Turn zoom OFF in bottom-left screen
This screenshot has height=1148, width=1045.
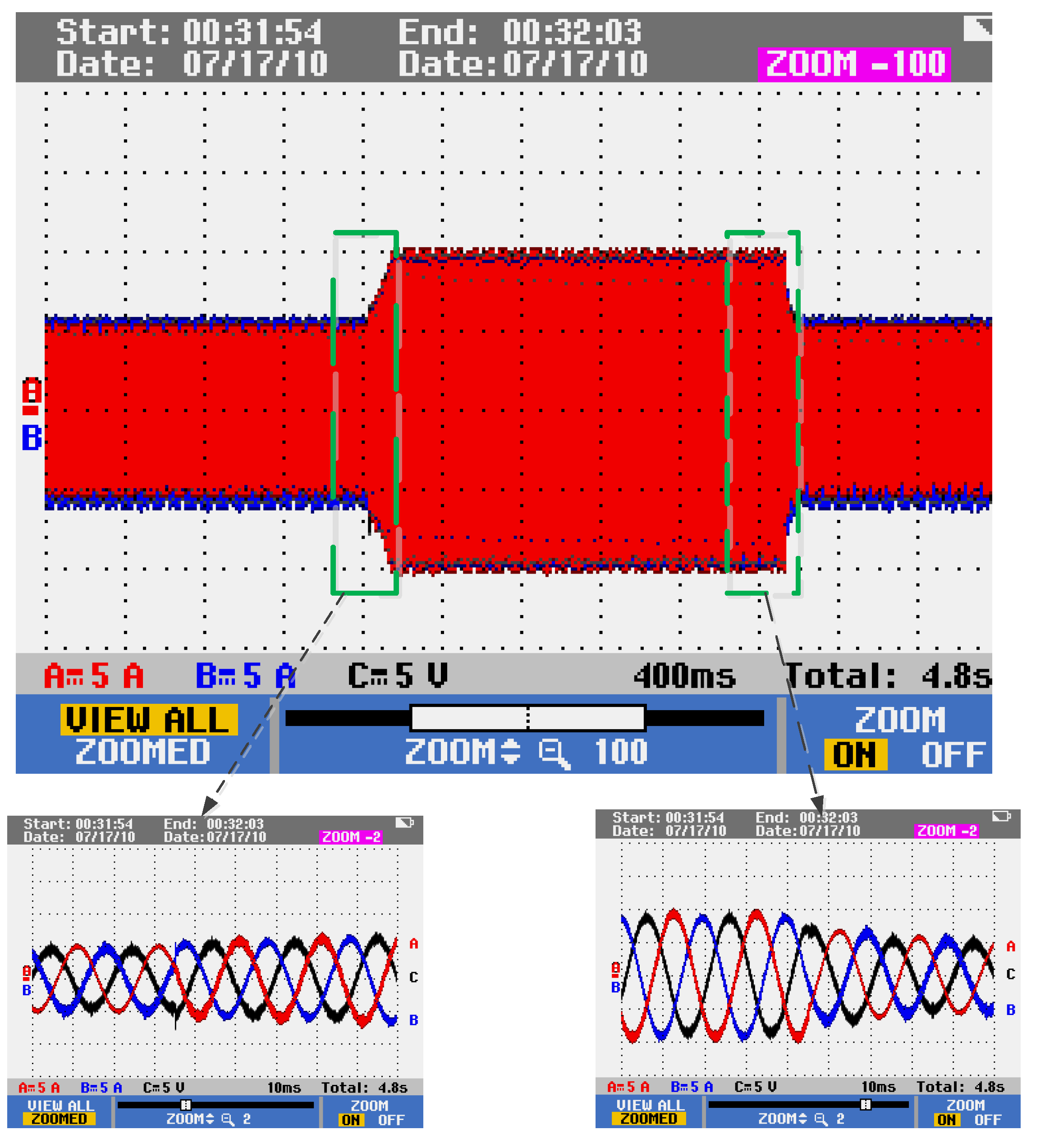point(391,1120)
